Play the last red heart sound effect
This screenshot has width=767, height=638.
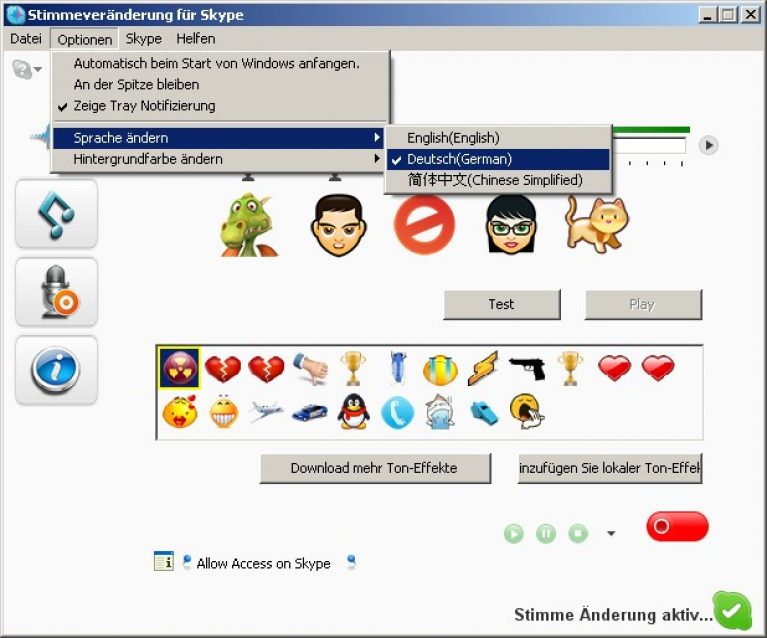(x=658, y=368)
